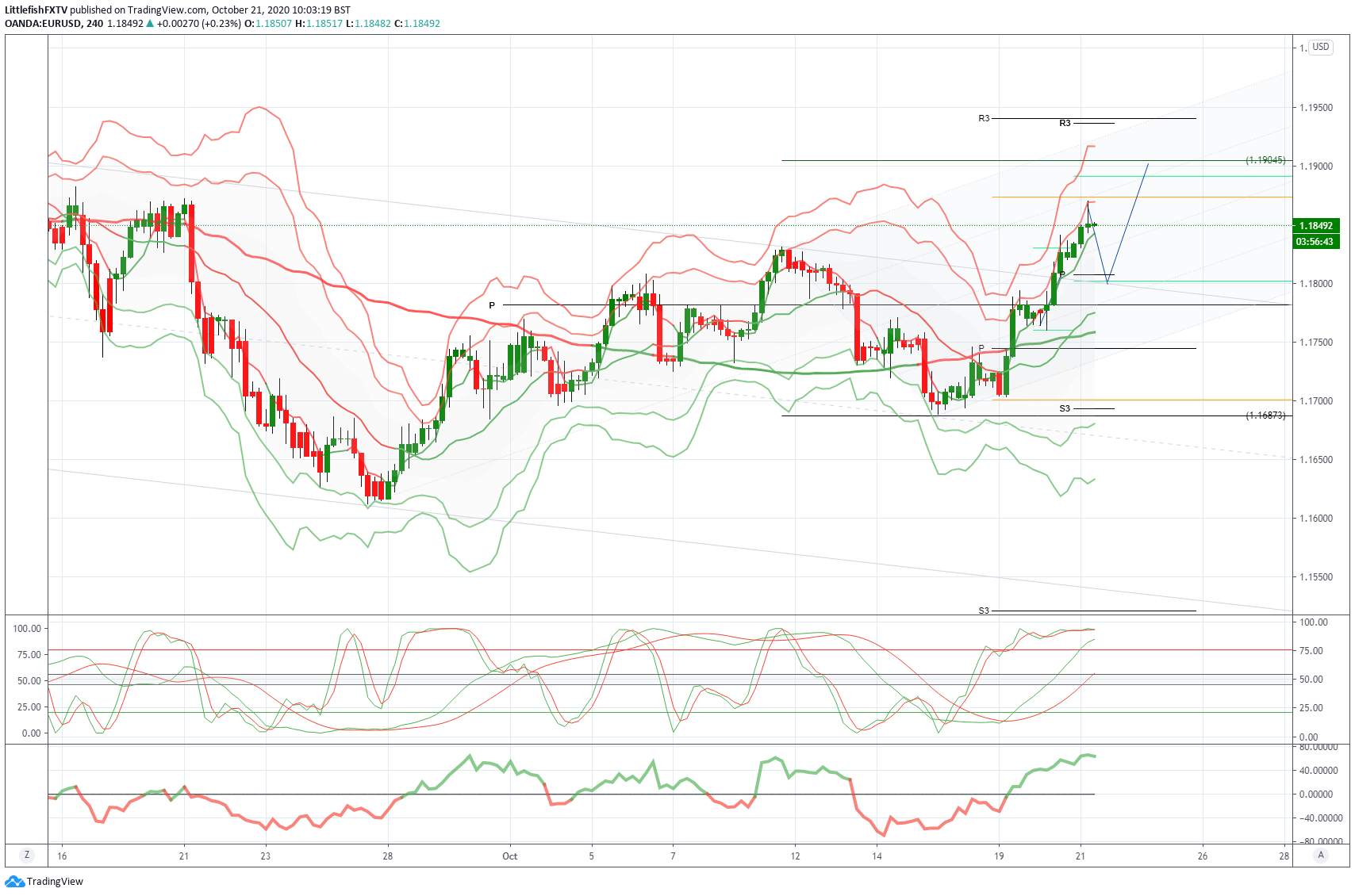Click the candle countdown timer 03:56:43
The height and width of the screenshot is (896, 1355).
pyautogui.click(x=1316, y=242)
